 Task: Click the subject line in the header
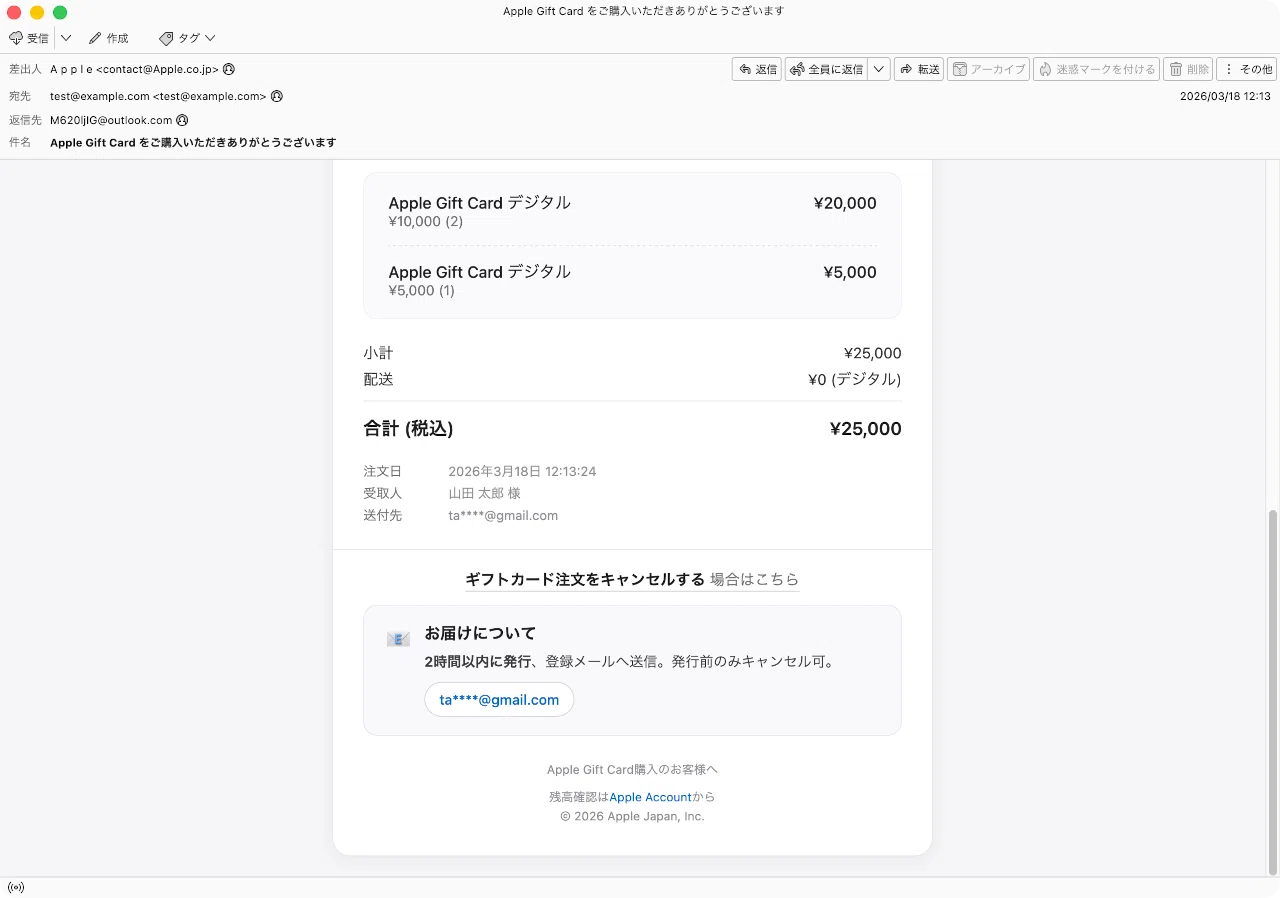[x=193, y=142]
